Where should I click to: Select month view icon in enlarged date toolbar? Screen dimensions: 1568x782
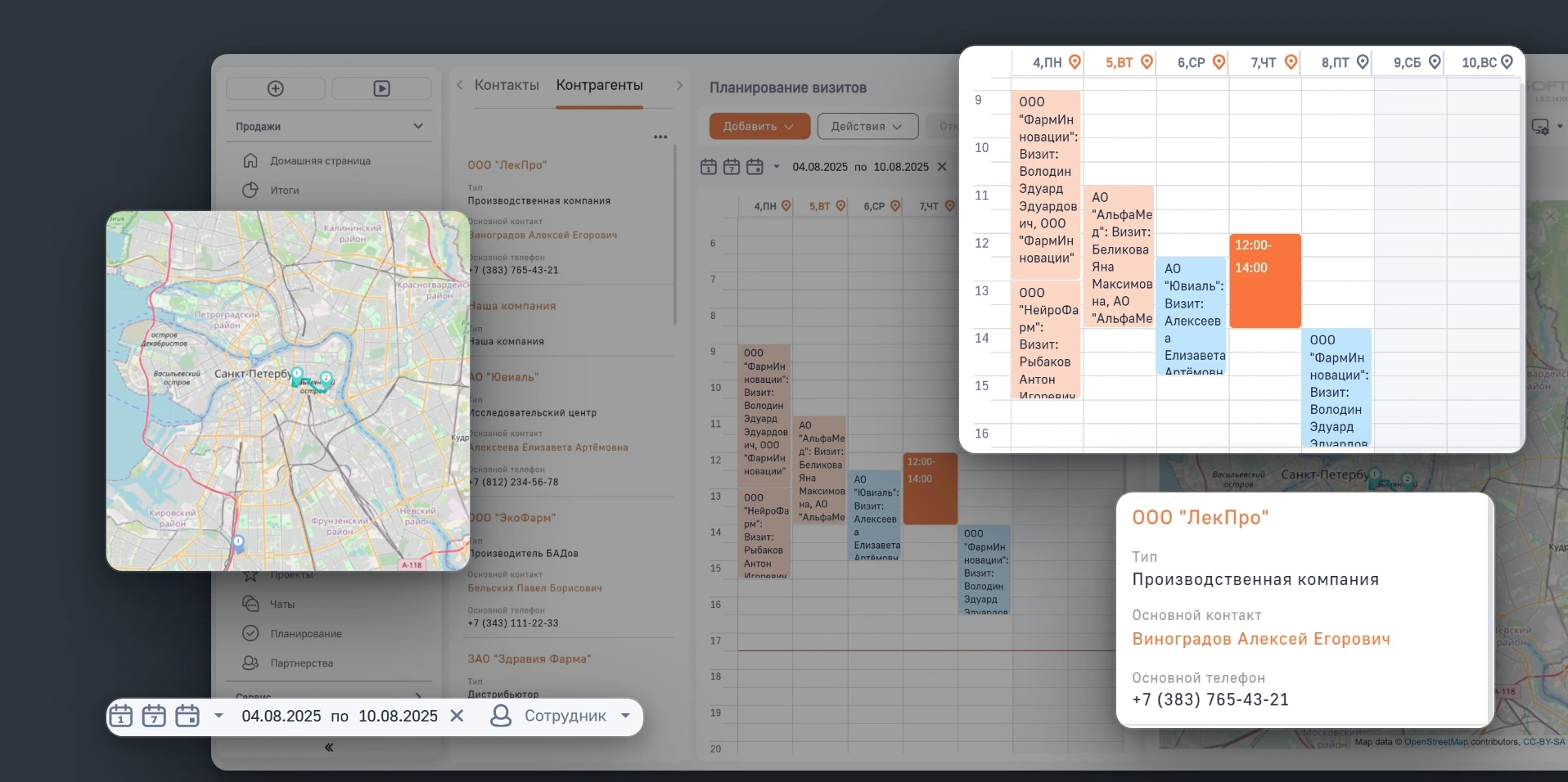[x=187, y=717]
